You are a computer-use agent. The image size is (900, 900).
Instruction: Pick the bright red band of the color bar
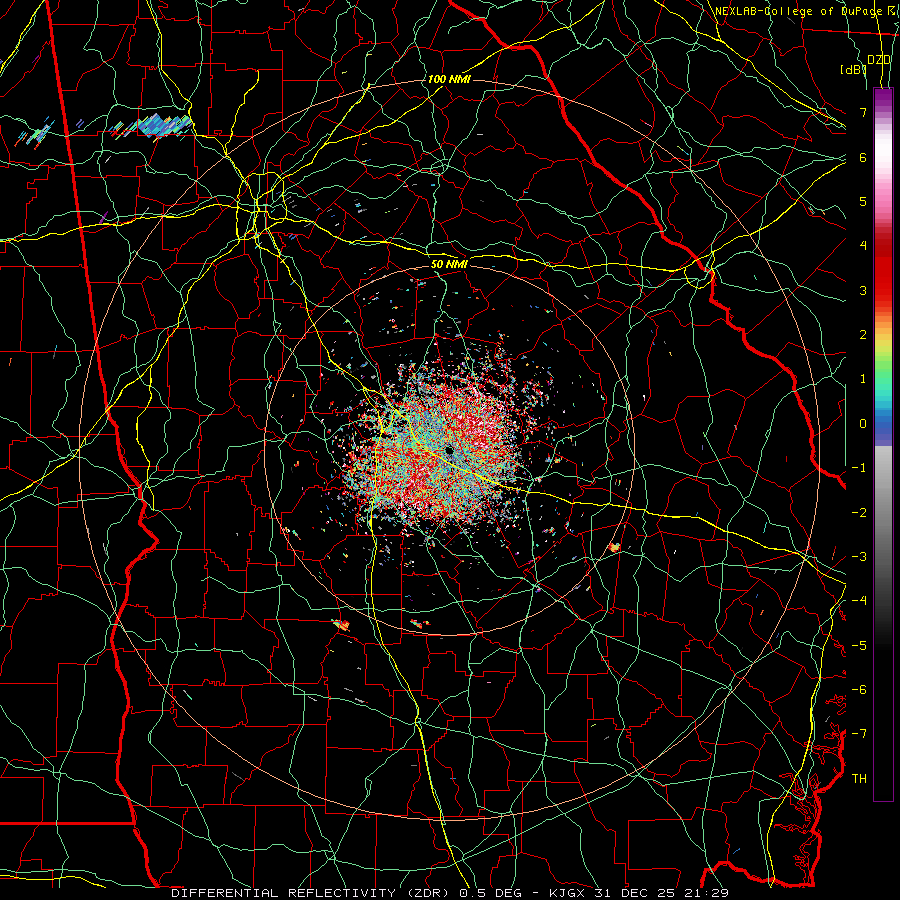(883, 276)
